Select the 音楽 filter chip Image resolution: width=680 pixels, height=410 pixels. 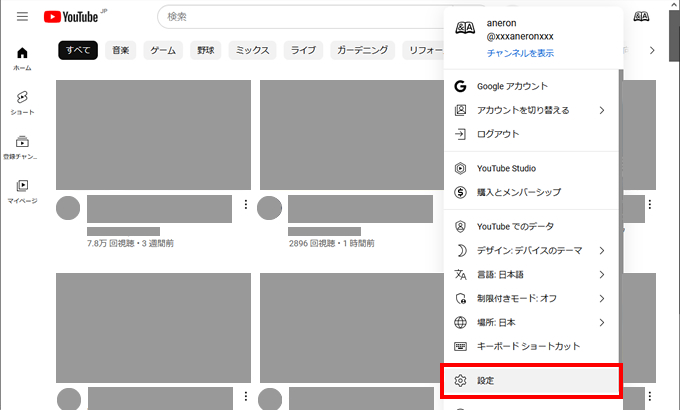[x=121, y=50]
